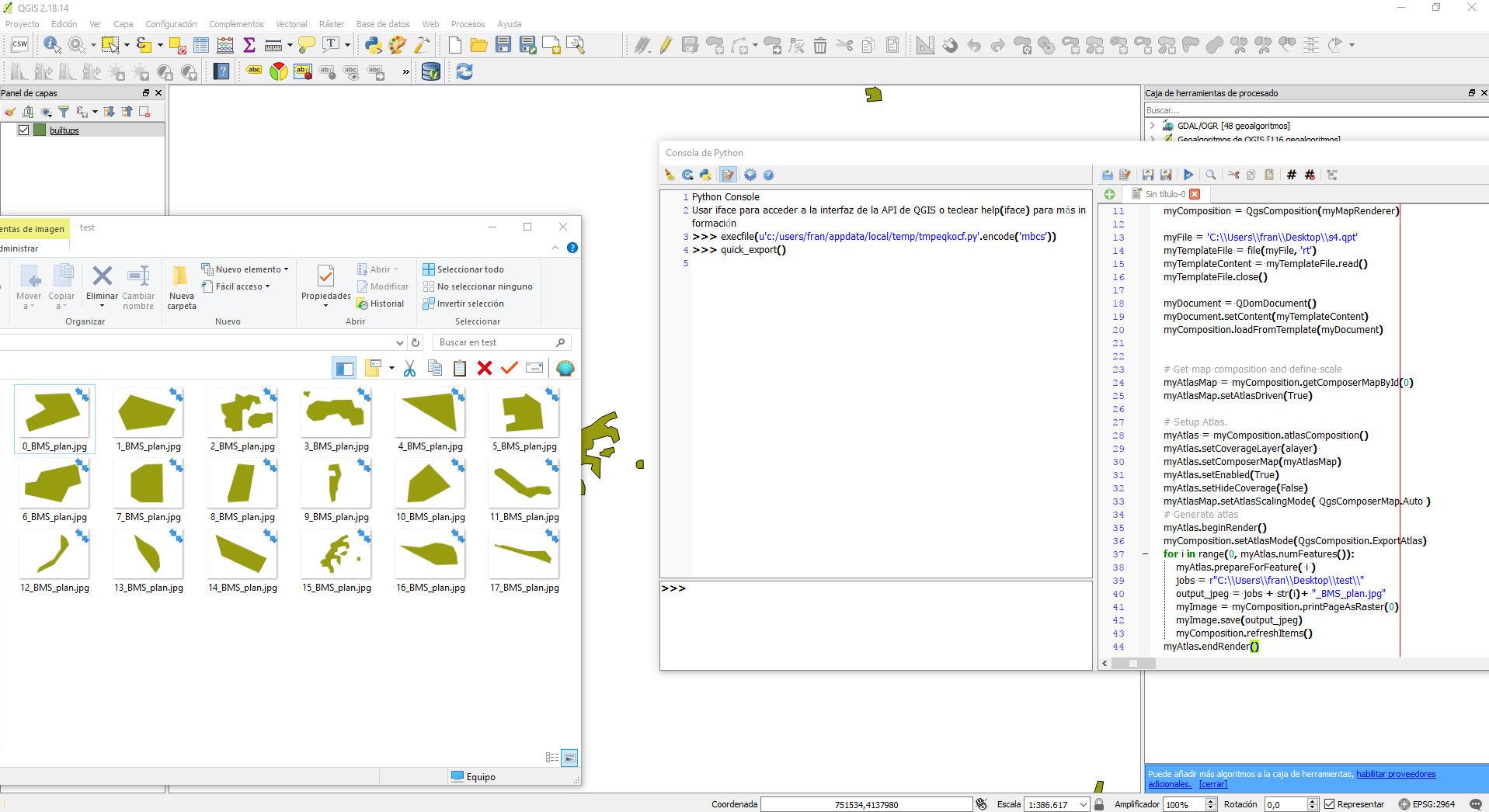This screenshot has height=812, width=1489.
Task: Click the map tips speech bubble icon
Action: click(x=307, y=45)
